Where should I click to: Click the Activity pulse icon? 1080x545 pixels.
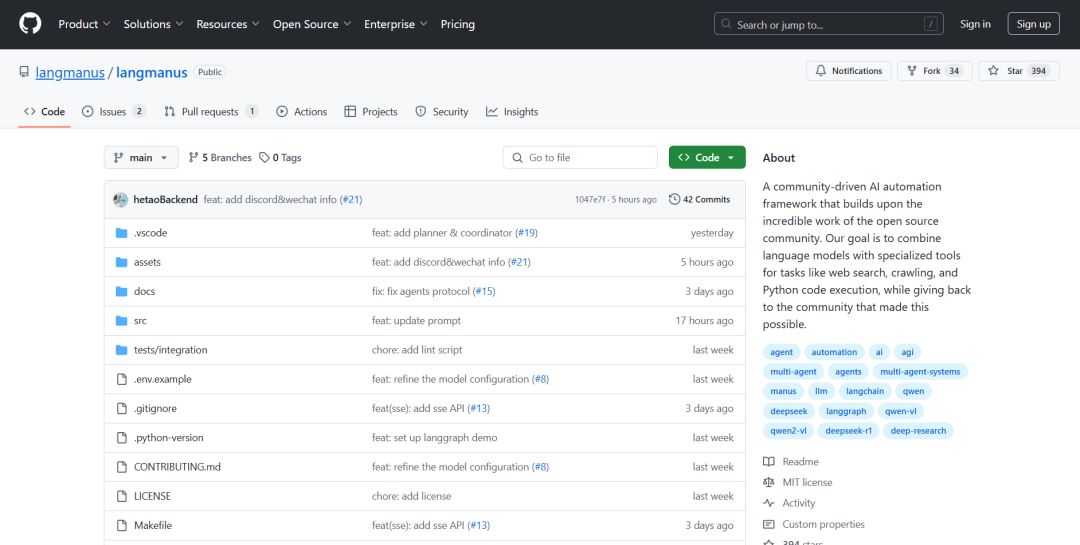(769, 503)
